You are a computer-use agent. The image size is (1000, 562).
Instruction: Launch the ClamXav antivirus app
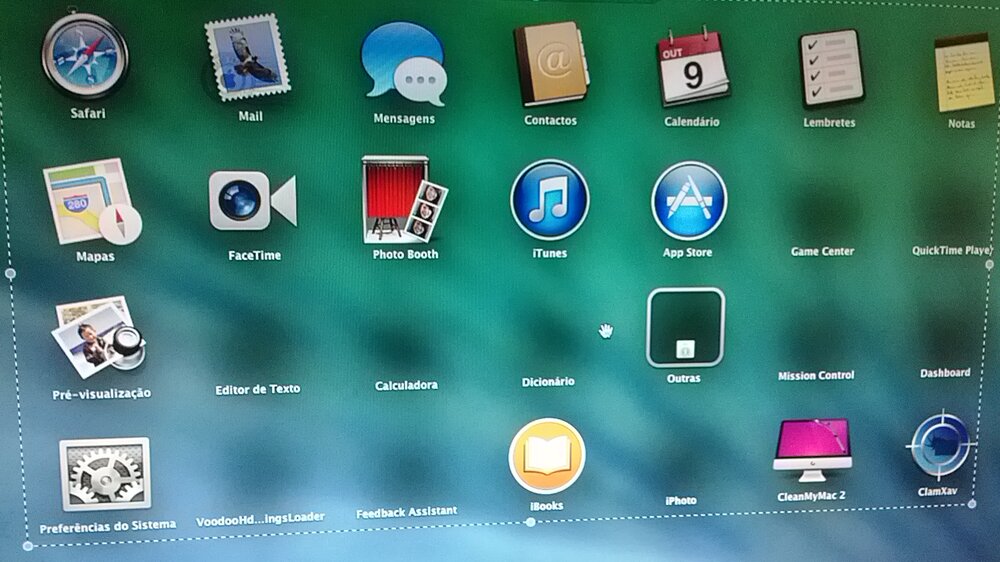pos(942,447)
